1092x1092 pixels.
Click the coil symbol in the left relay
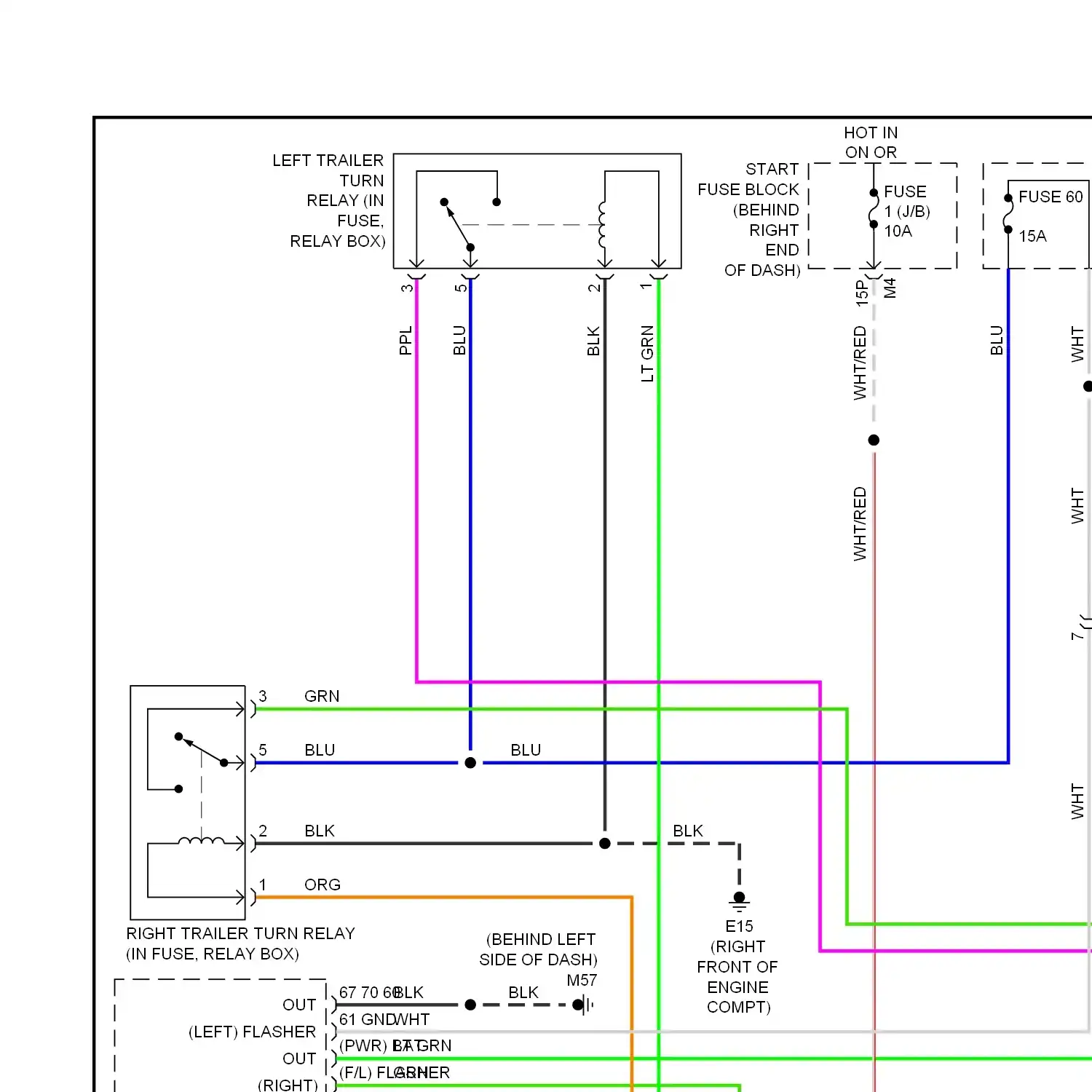pyautogui.click(x=602, y=225)
